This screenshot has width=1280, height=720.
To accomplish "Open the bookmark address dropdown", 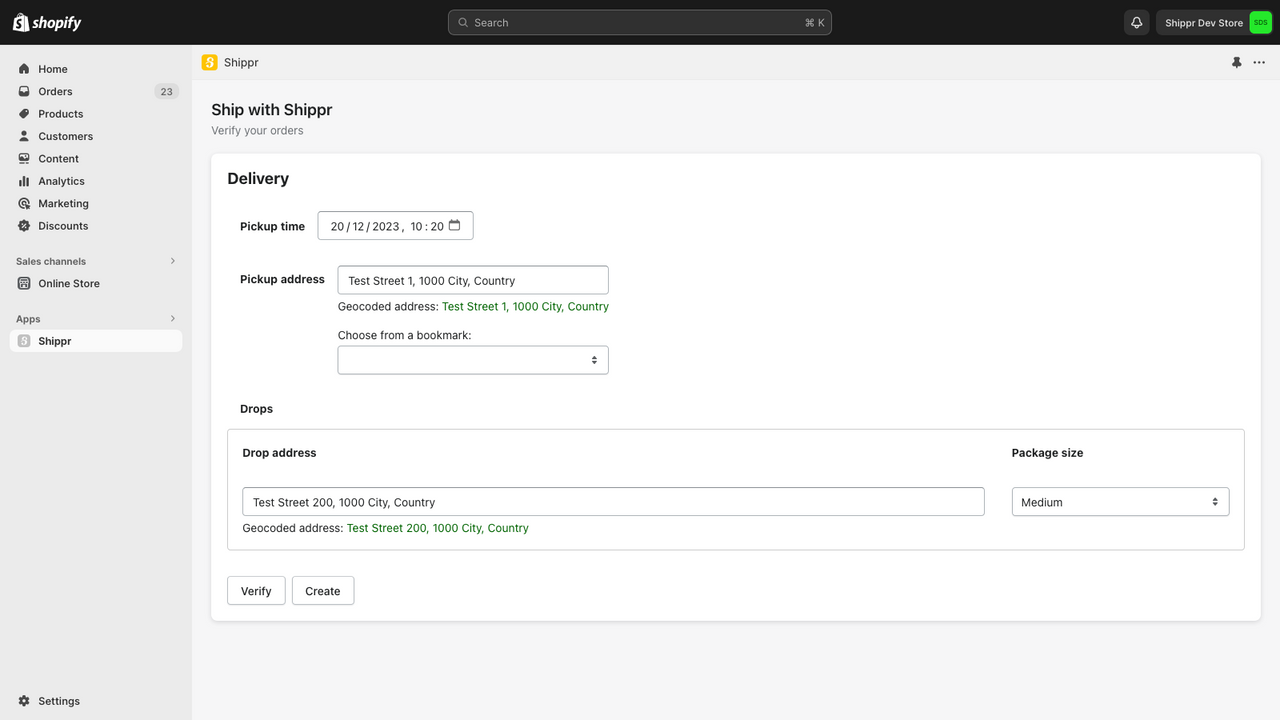I will point(473,360).
